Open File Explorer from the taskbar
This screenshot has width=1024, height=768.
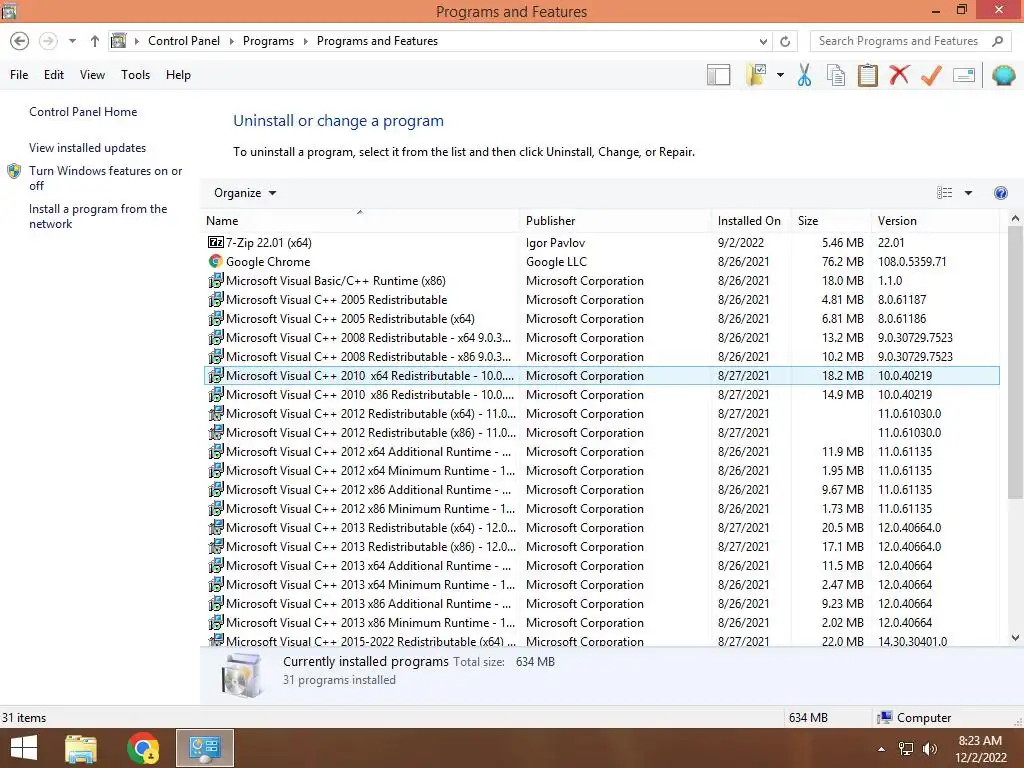tap(81, 748)
